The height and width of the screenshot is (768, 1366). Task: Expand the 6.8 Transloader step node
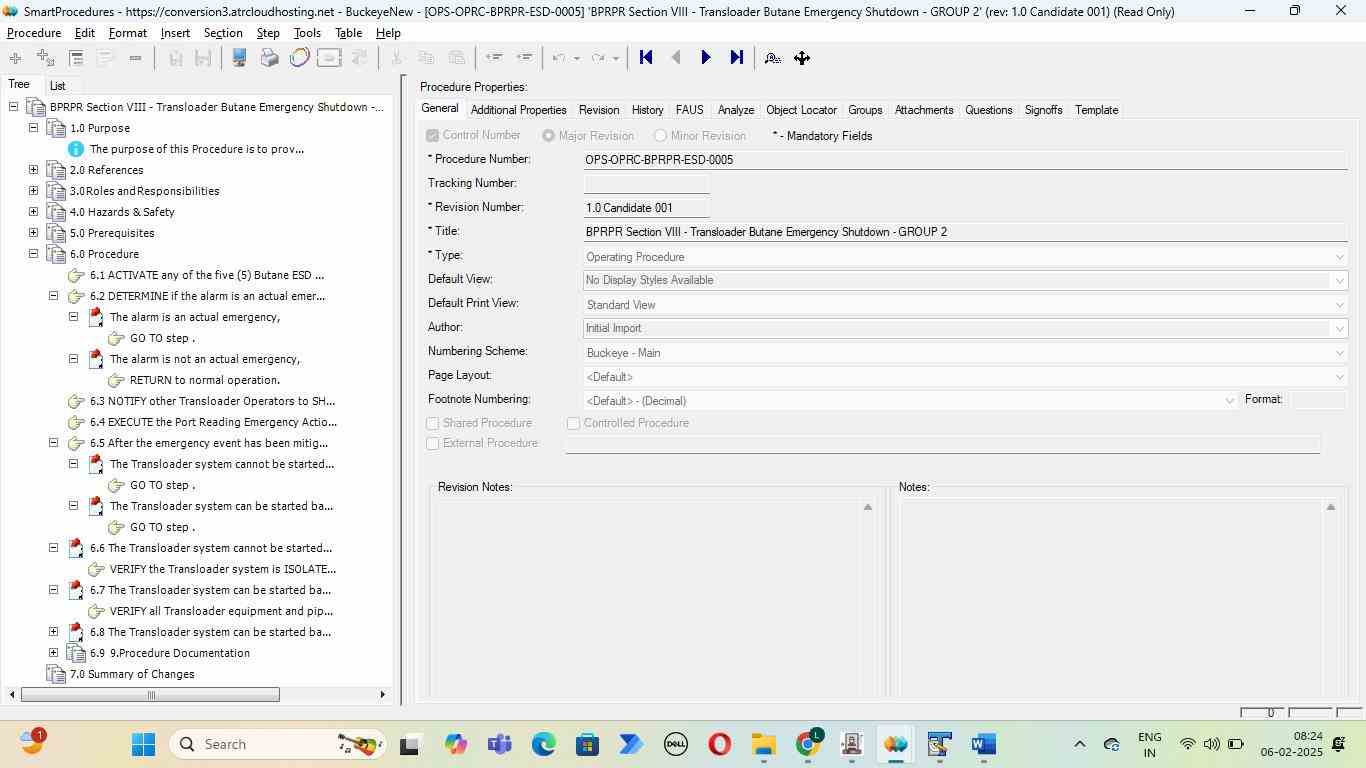(x=53, y=632)
